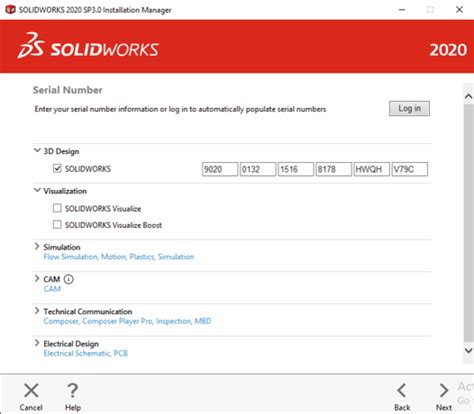
Task: Uncheck the SOLIDWORKS 3D Design checkbox
Action: [x=57, y=168]
